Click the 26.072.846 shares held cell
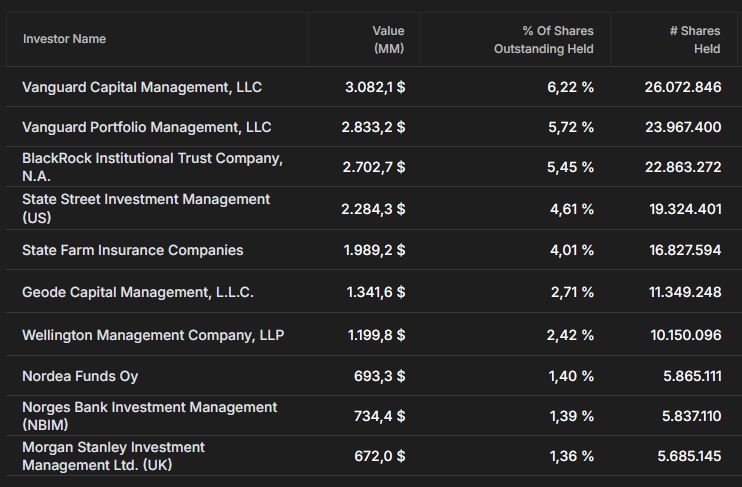This screenshot has height=487, width=742. coord(683,87)
